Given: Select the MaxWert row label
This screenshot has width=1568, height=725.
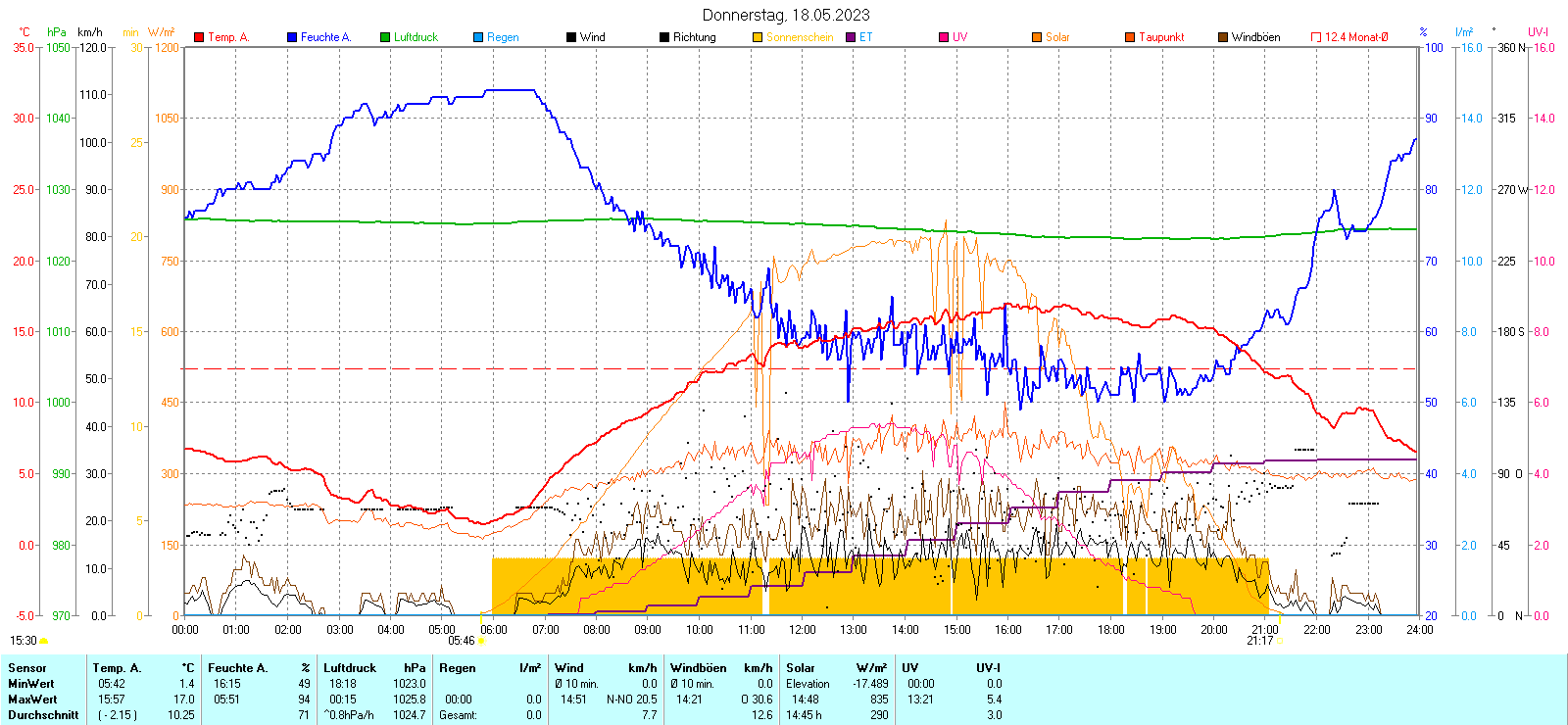Looking at the screenshot, I should point(32,700).
